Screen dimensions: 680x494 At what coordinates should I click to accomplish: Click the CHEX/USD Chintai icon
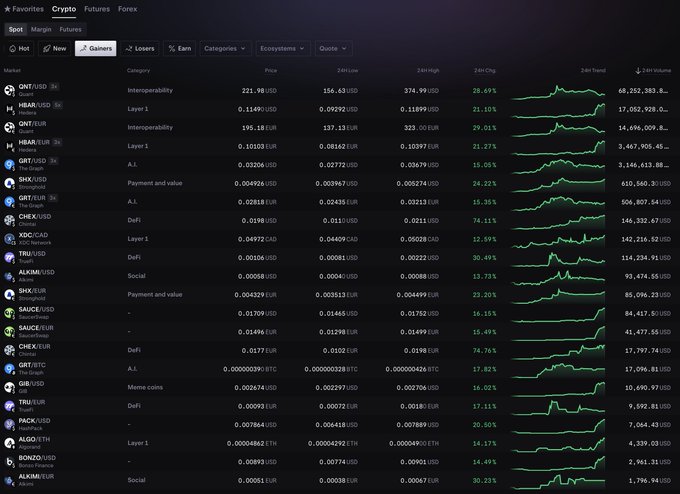pos(10,220)
